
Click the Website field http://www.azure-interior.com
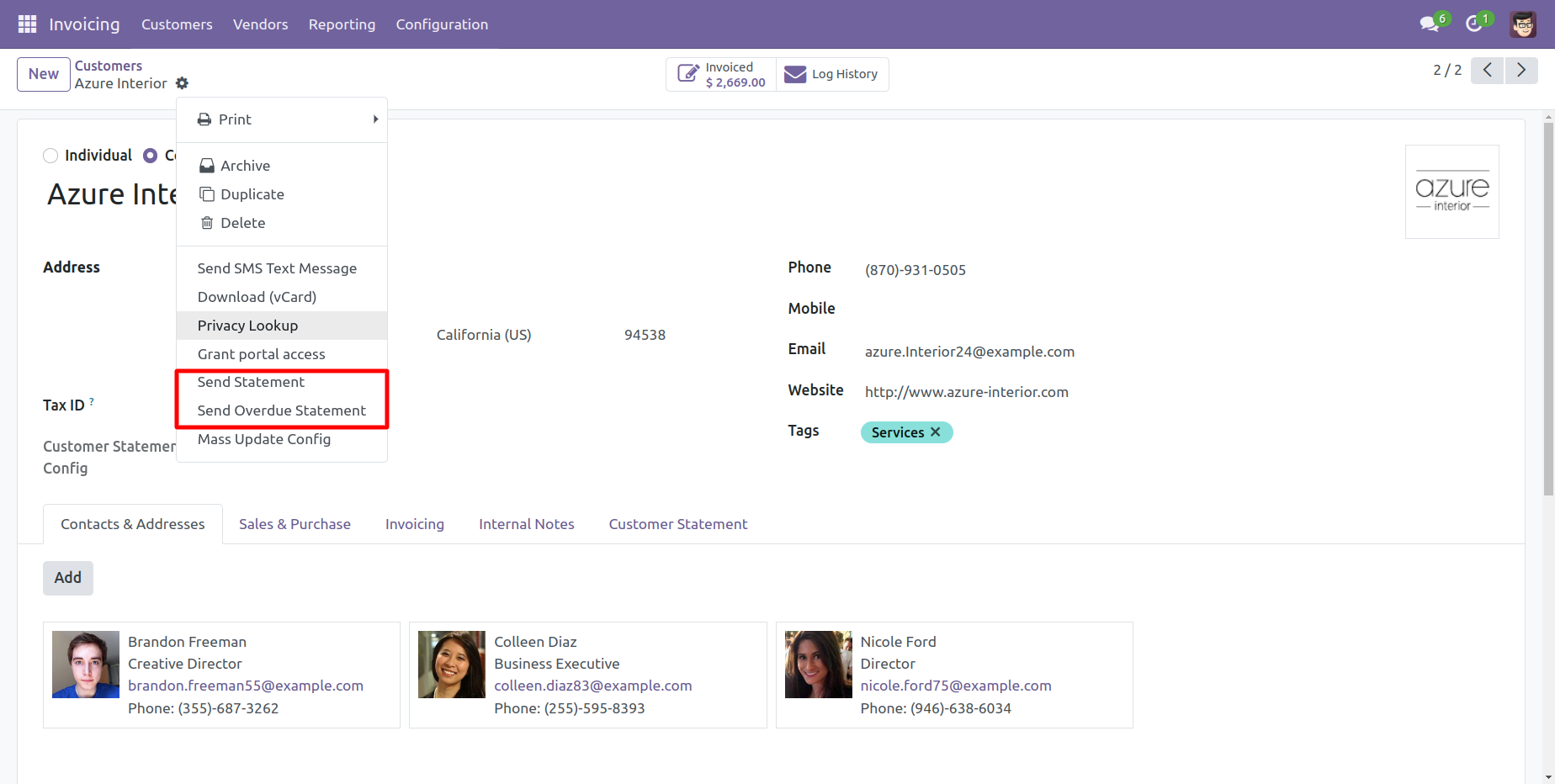tap(967, 392)
